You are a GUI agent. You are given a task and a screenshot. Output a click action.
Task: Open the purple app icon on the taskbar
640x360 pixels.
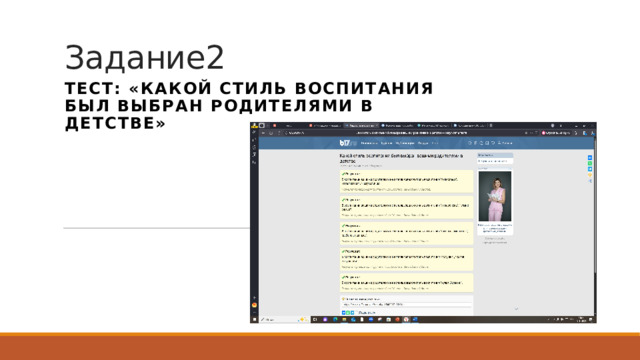pyautogui.click(x=325, y=320)
